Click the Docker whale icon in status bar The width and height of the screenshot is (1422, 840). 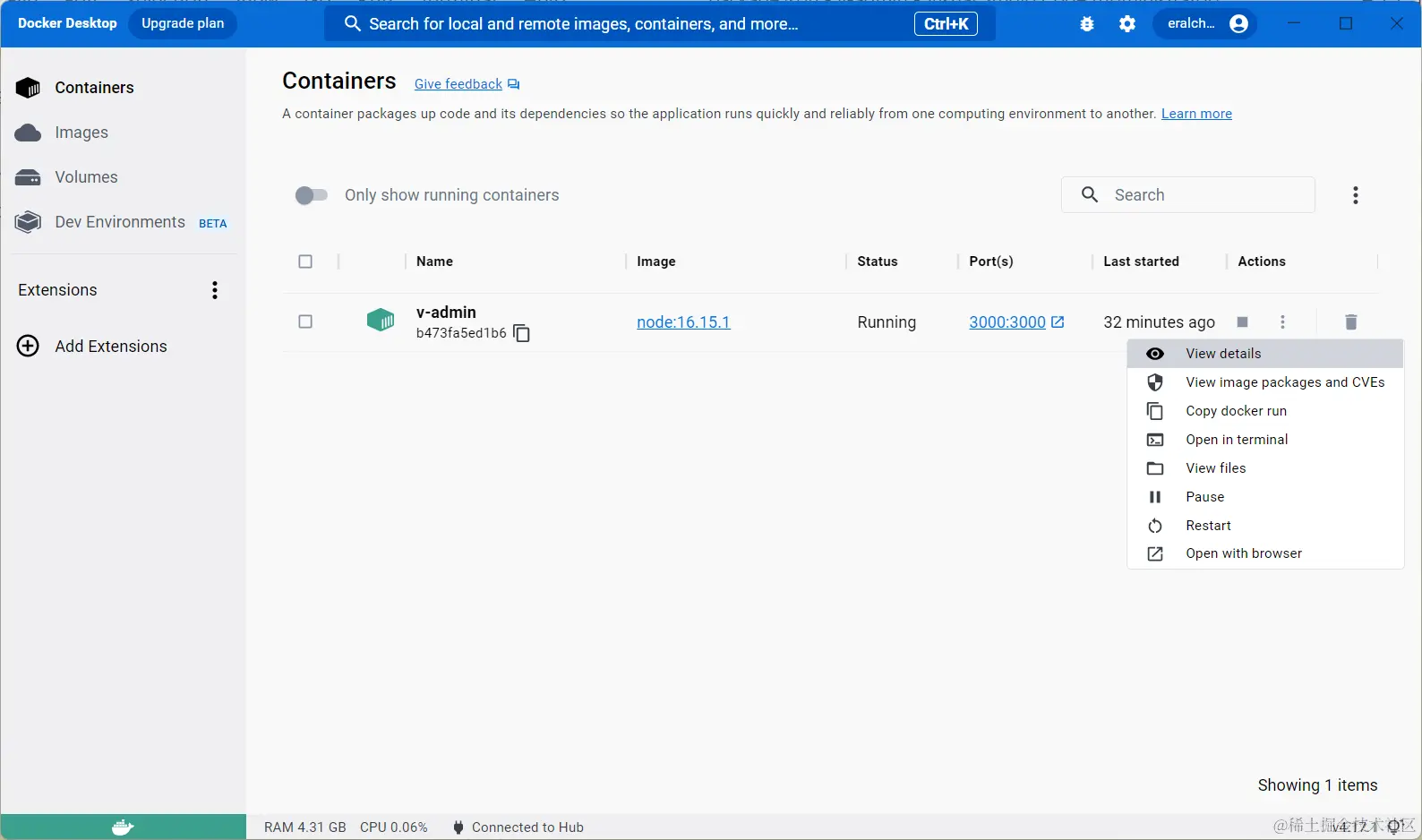(x=123, y=827)
